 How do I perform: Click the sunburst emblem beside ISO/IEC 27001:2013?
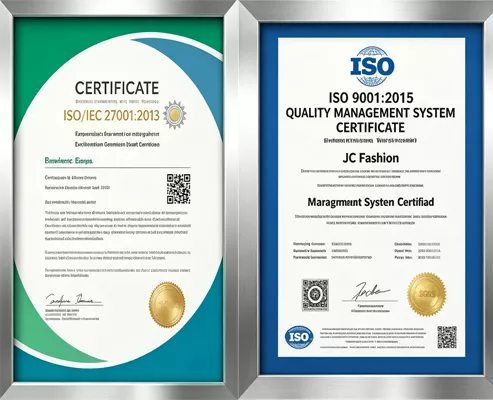[x=175, y=115]
